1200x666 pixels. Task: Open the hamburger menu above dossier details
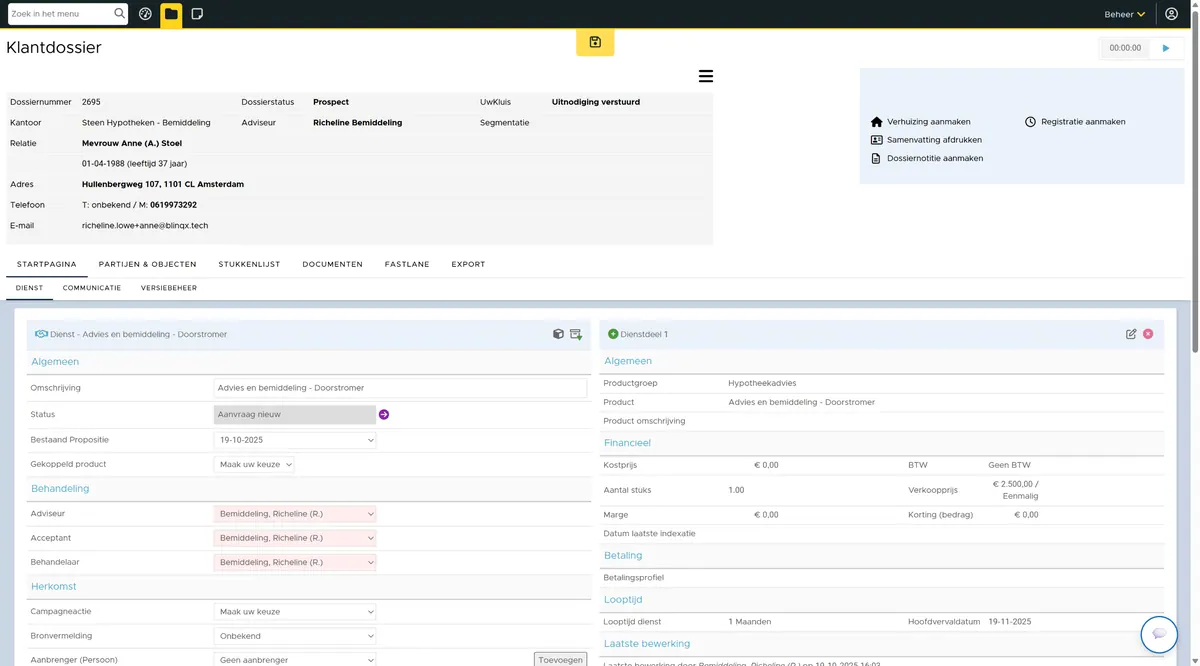[x=706, y=76]
